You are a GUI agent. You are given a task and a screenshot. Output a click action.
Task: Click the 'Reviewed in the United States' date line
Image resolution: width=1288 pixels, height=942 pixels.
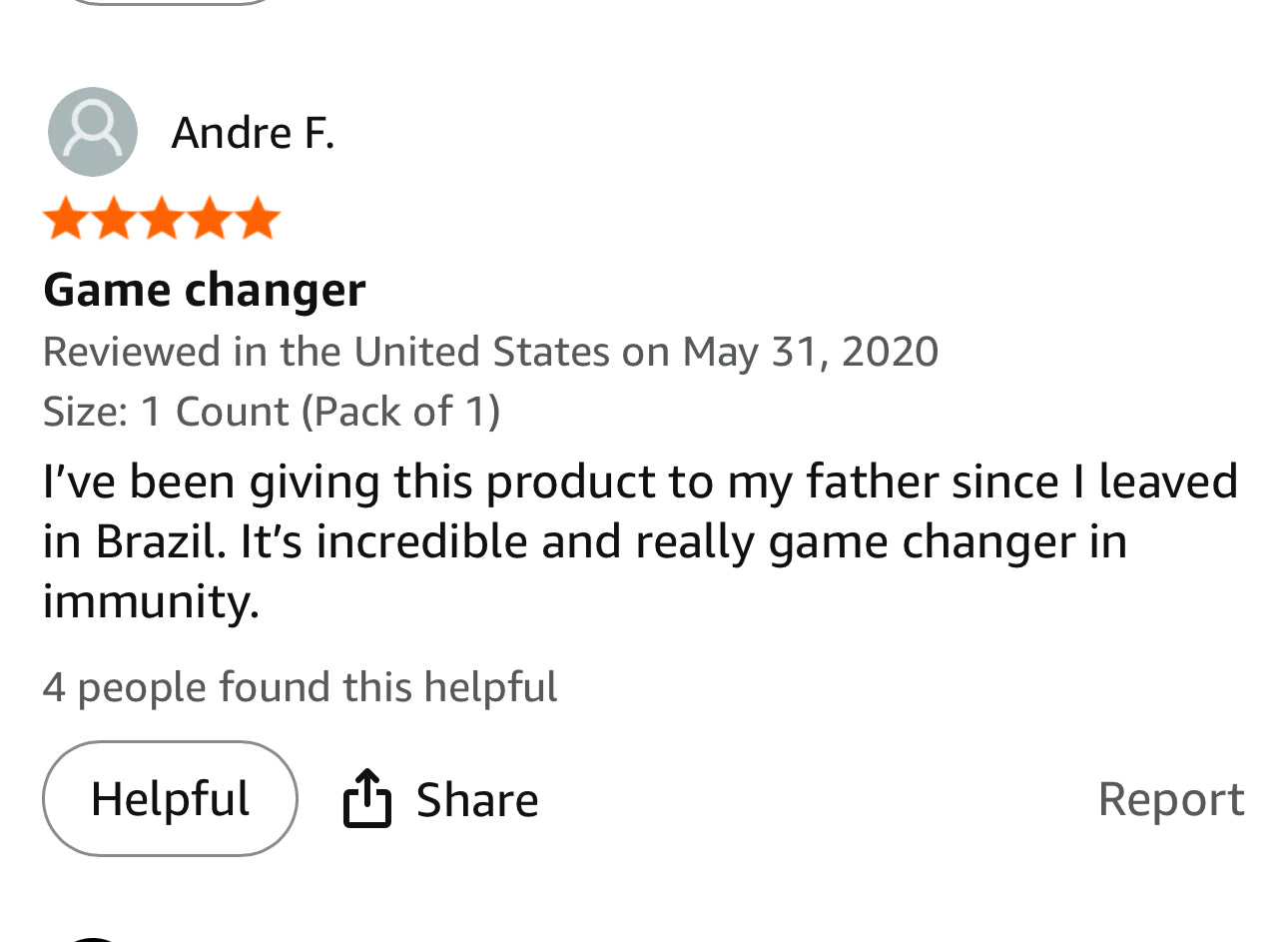click(x=490, y=352)
